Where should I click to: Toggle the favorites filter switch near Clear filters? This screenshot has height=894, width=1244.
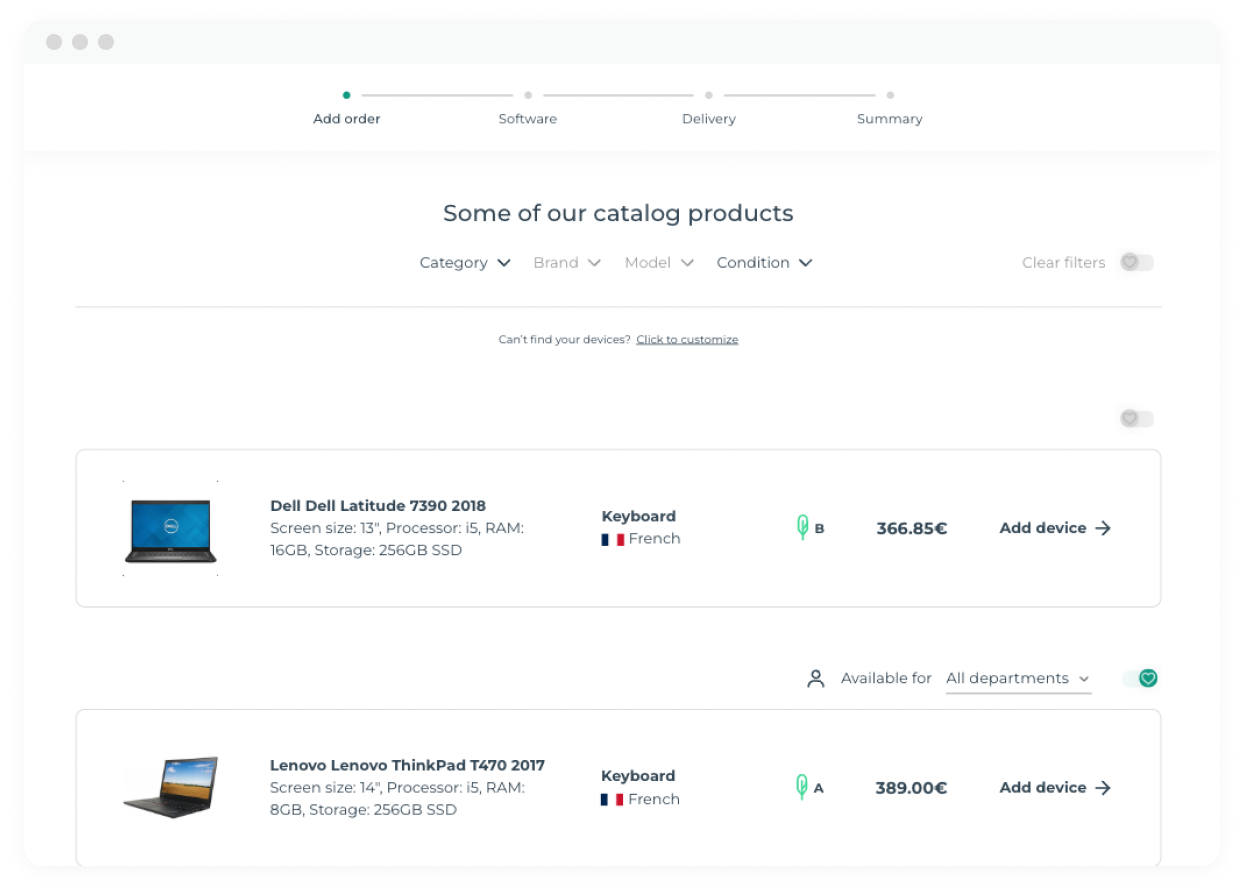point(1137,262)
